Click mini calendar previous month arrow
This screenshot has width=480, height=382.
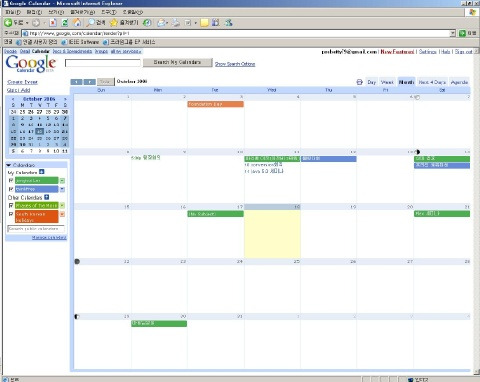point(13,99)
